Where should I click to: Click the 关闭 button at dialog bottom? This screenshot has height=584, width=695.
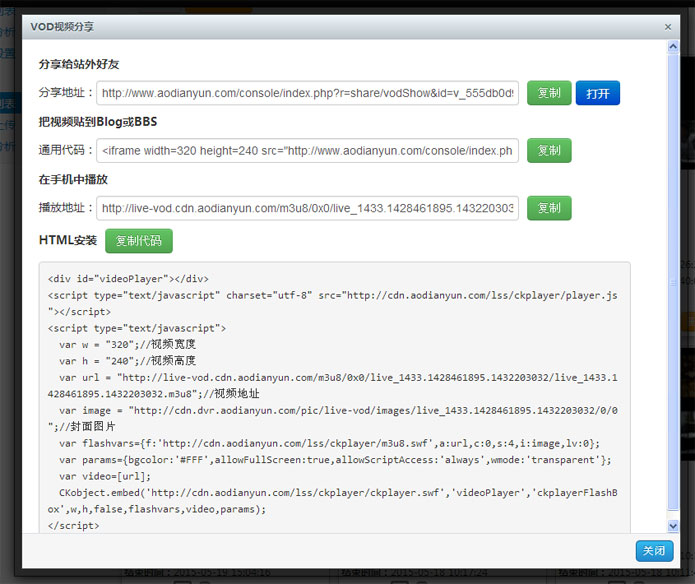pyautogui.click(x=654, y=551)
